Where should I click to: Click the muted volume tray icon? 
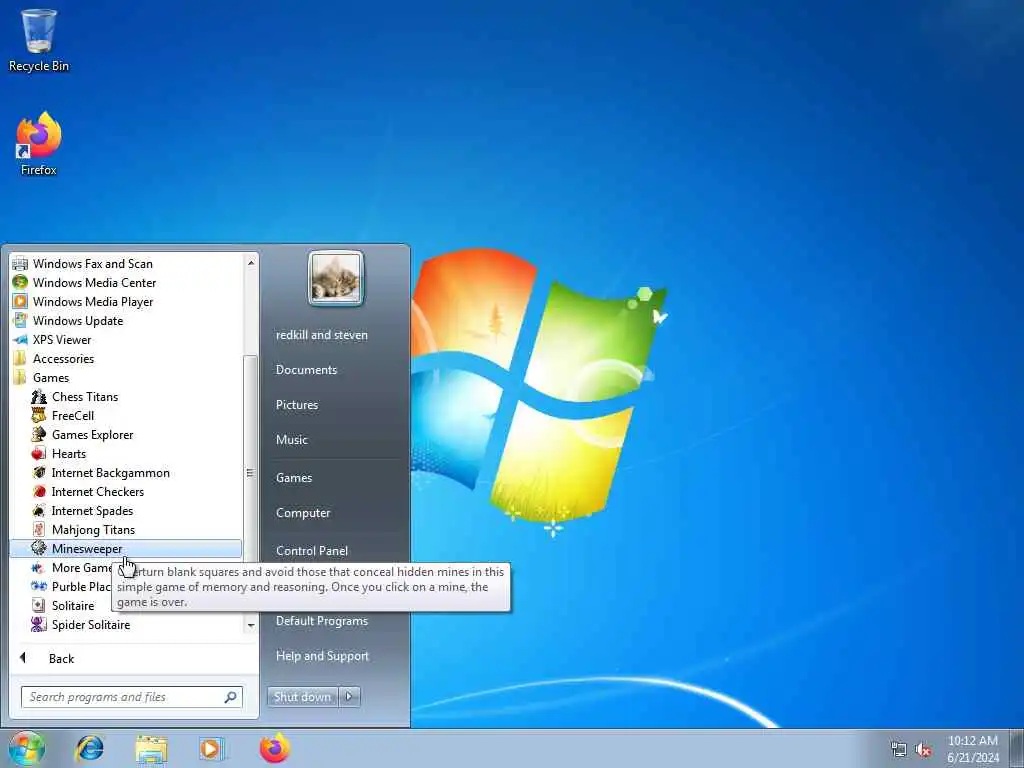click(x=923, y=750)
